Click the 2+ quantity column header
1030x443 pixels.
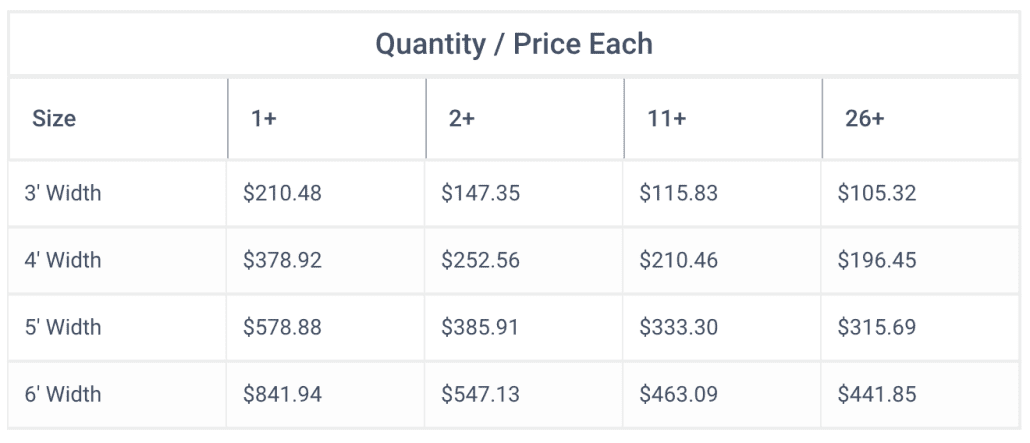(x=462, y=119)
